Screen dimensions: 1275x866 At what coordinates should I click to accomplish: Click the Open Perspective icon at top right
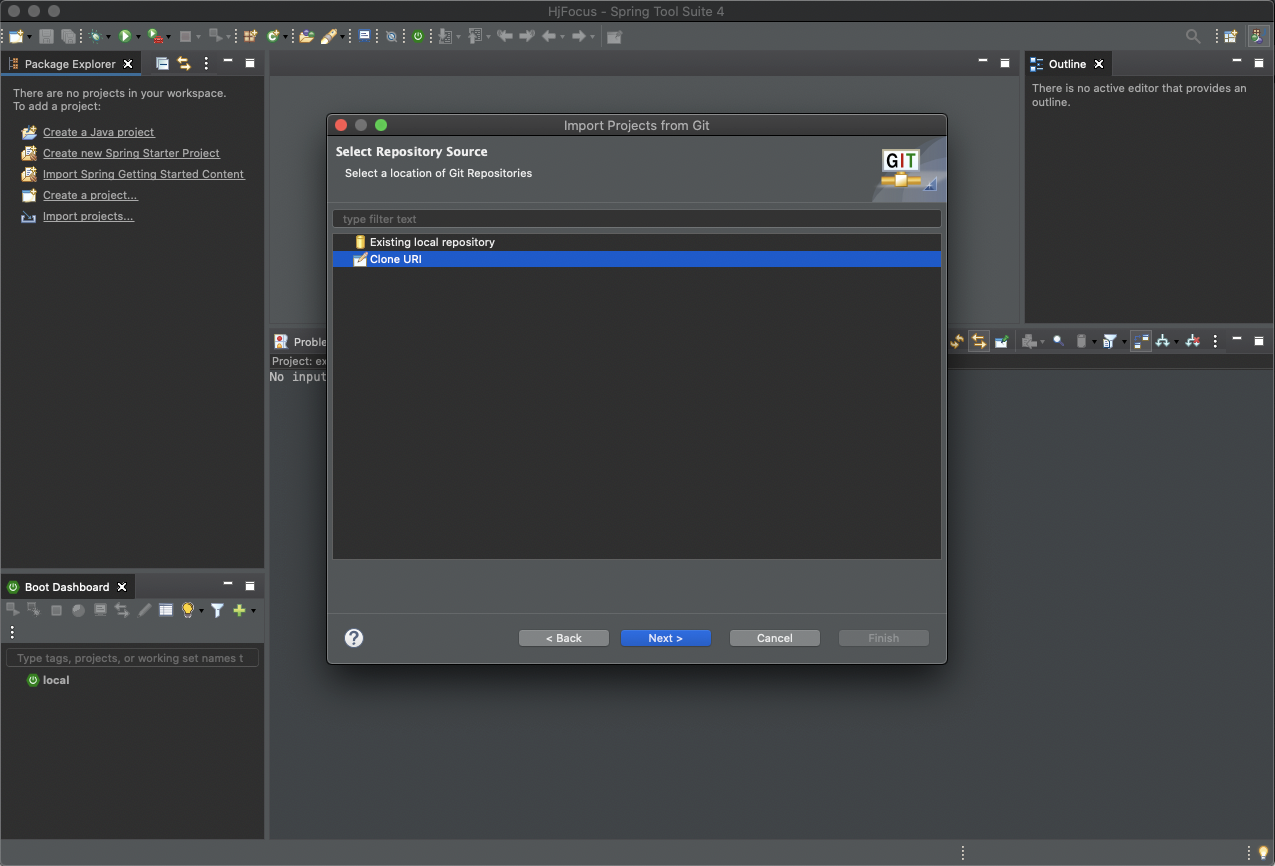pyautogui.click(x=1230, y=36)
